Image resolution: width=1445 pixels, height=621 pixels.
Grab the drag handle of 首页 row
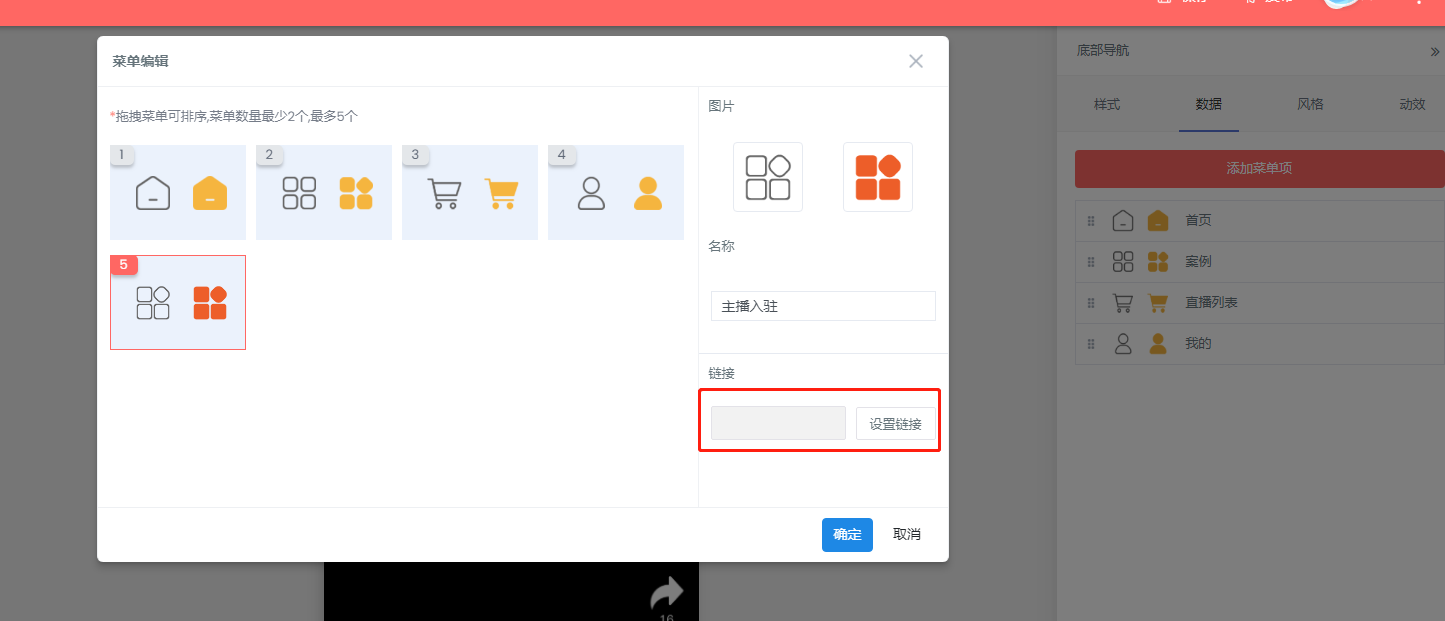(1091, 220)
